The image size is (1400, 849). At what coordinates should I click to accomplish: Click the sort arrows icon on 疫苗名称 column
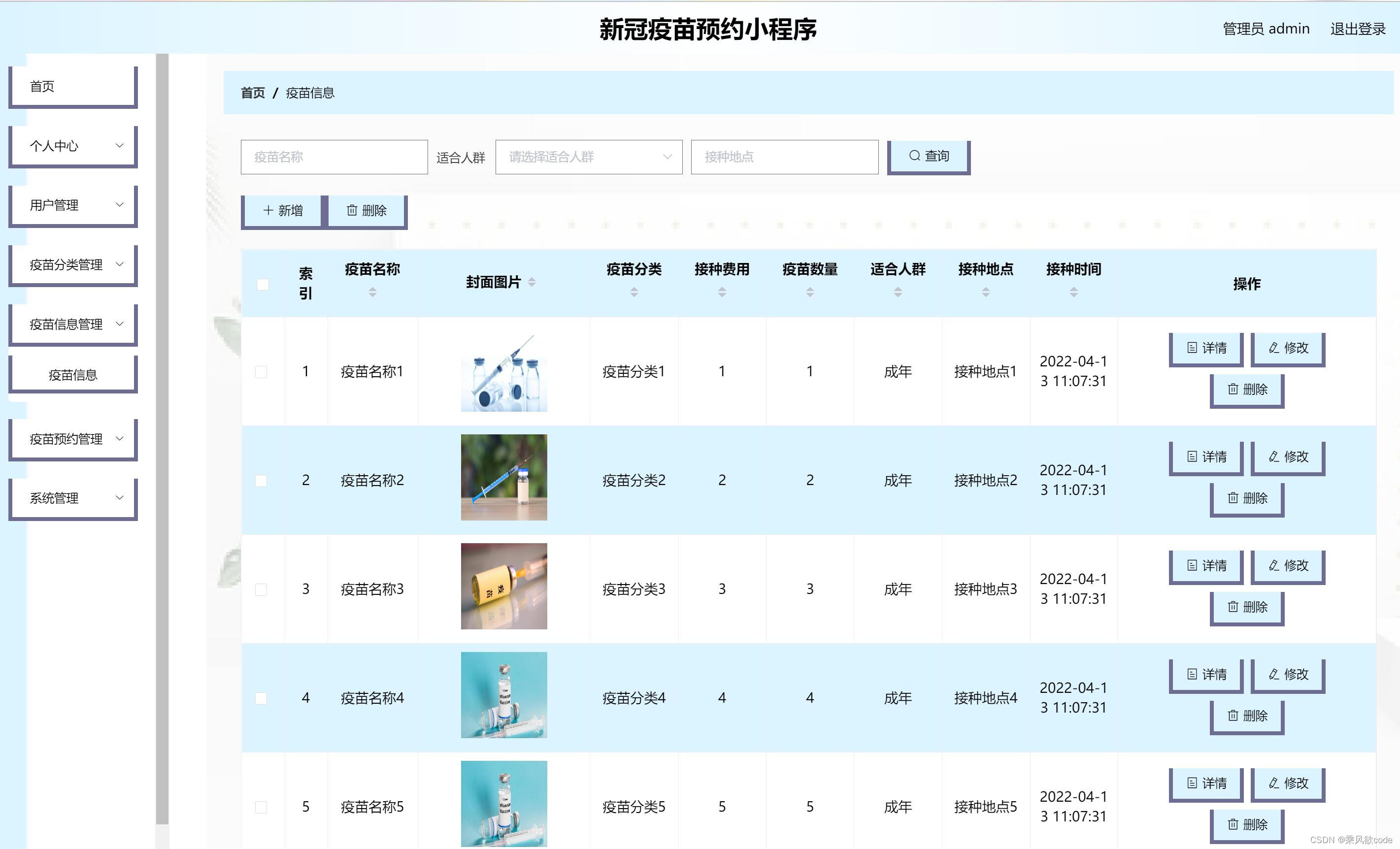pyautogui.click(x=373, y=292)
